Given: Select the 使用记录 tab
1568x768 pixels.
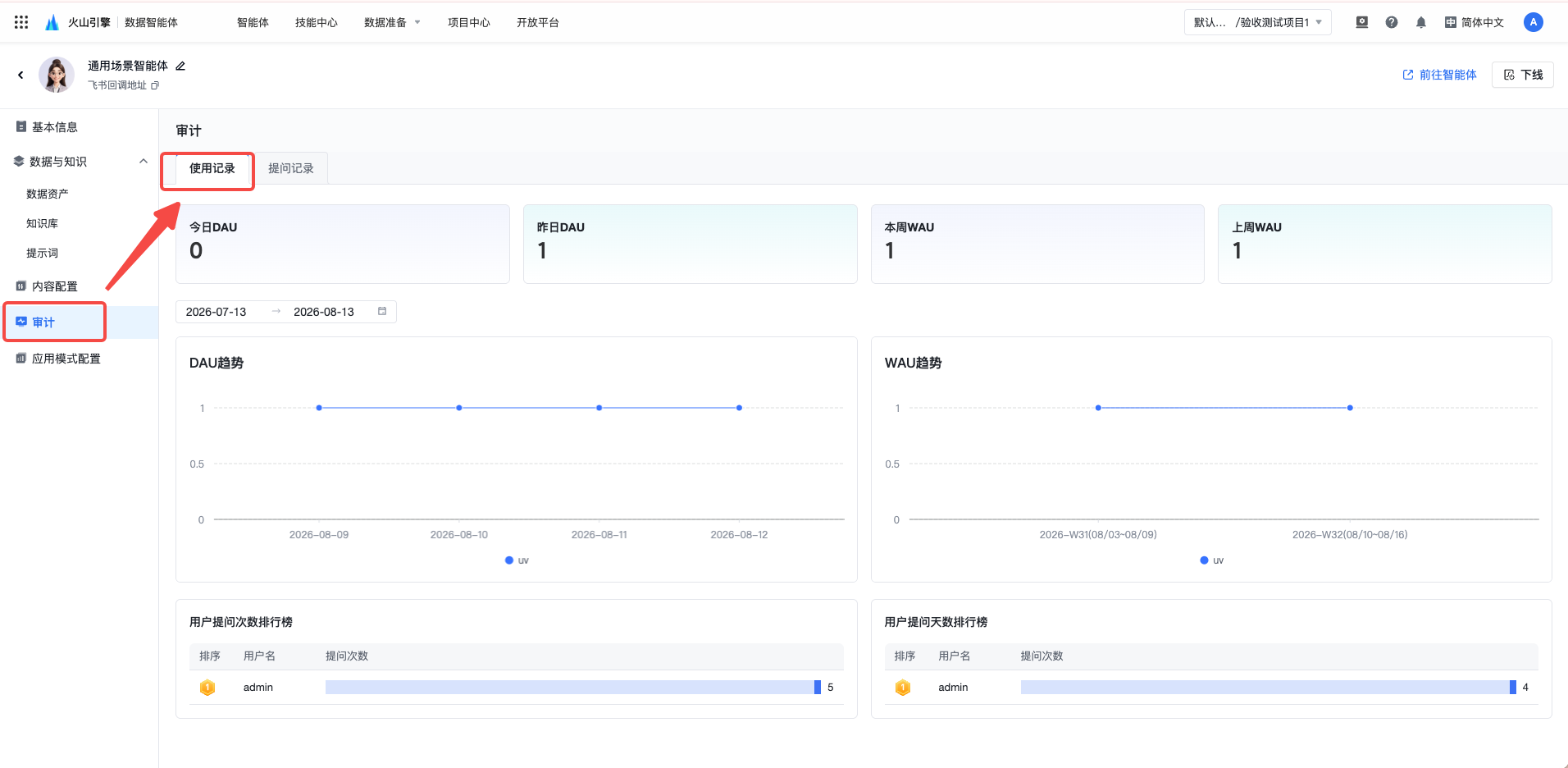Looking at the screenshot, I should pyautogui.click(x=212, y=168).
